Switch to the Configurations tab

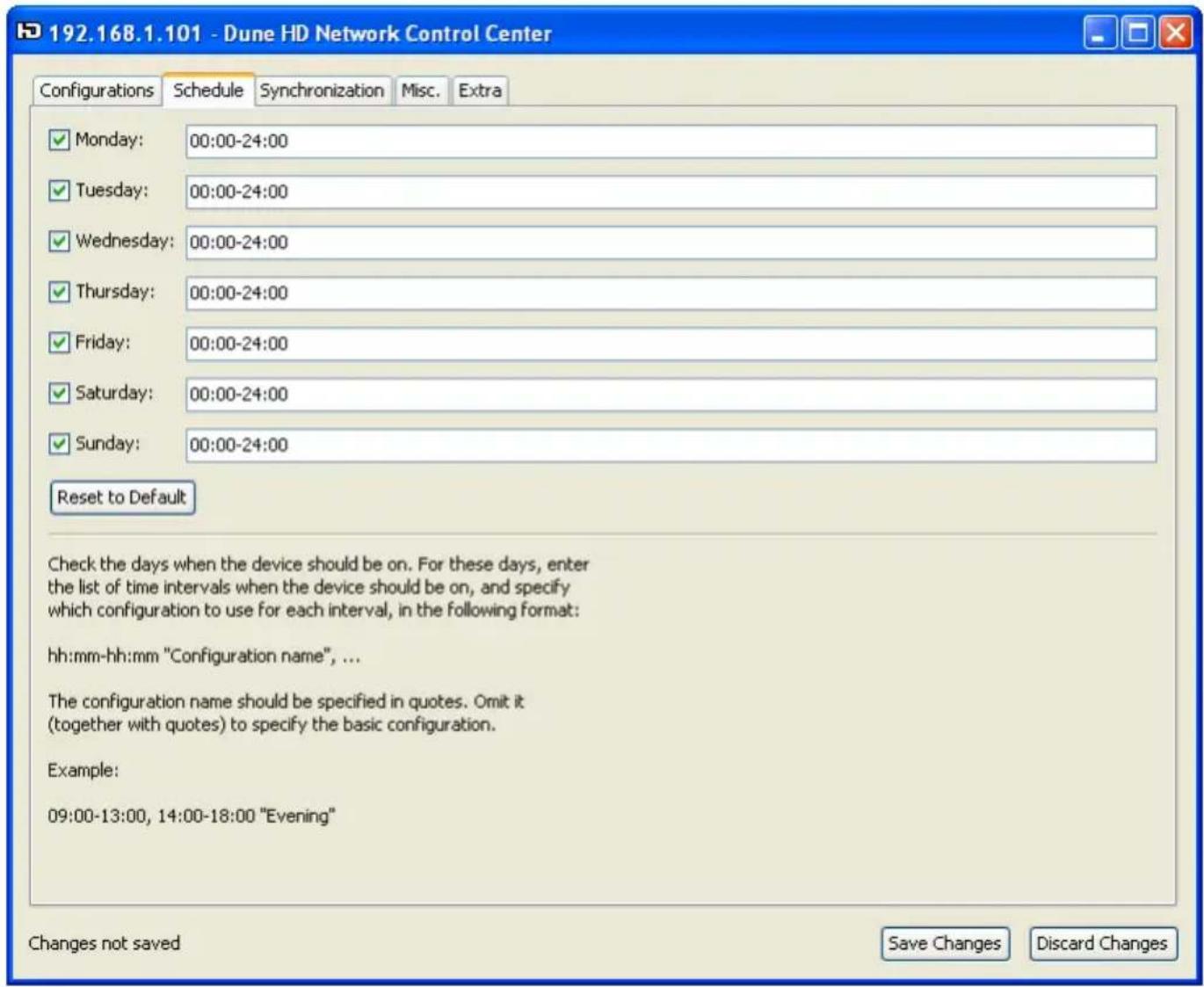click(97, 91)
